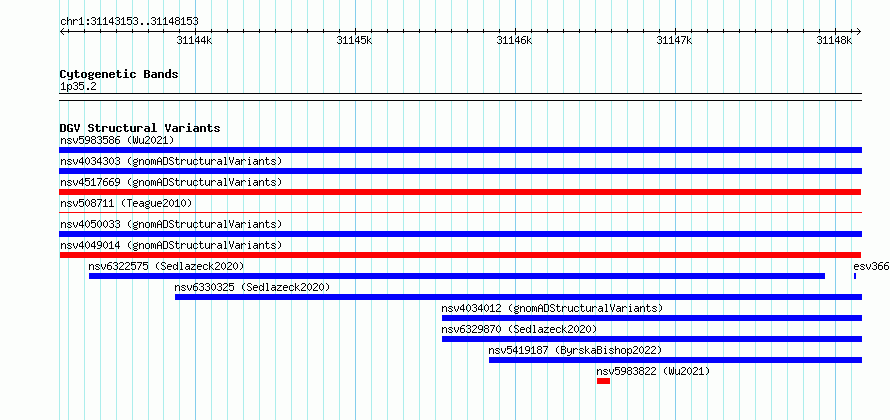Open the nsv4034012 (gnomADStructuralVariants) label
This screenshot has height=420, width=890.
pyautogui.click(x=552, y=308)
